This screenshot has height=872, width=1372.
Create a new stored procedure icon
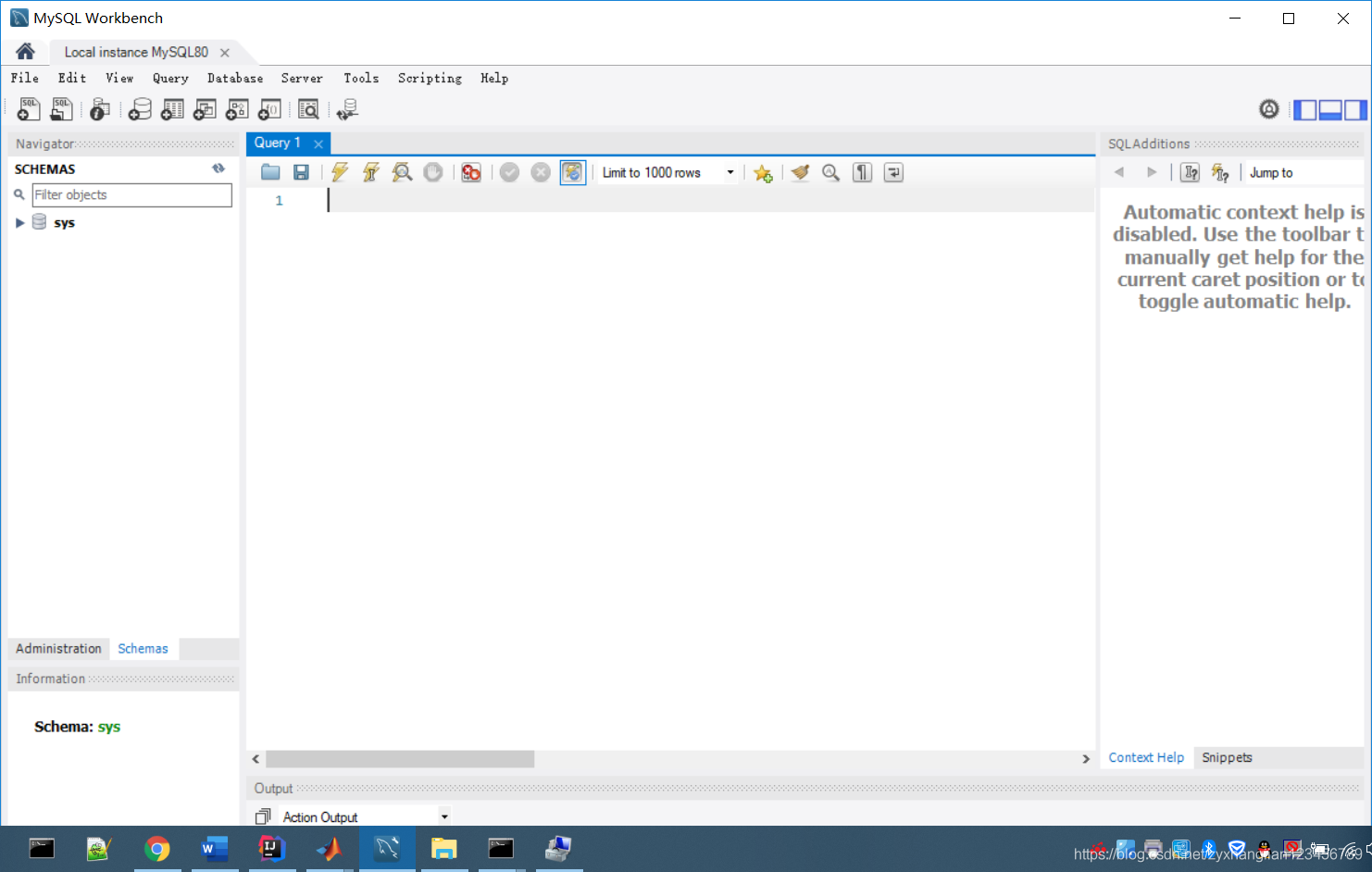(237, 109)
